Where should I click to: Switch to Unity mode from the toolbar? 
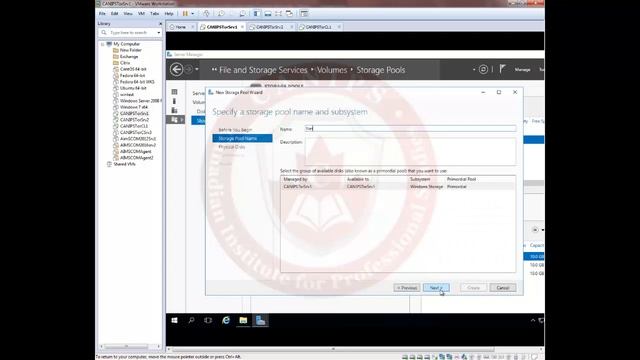tap(289, 13)
